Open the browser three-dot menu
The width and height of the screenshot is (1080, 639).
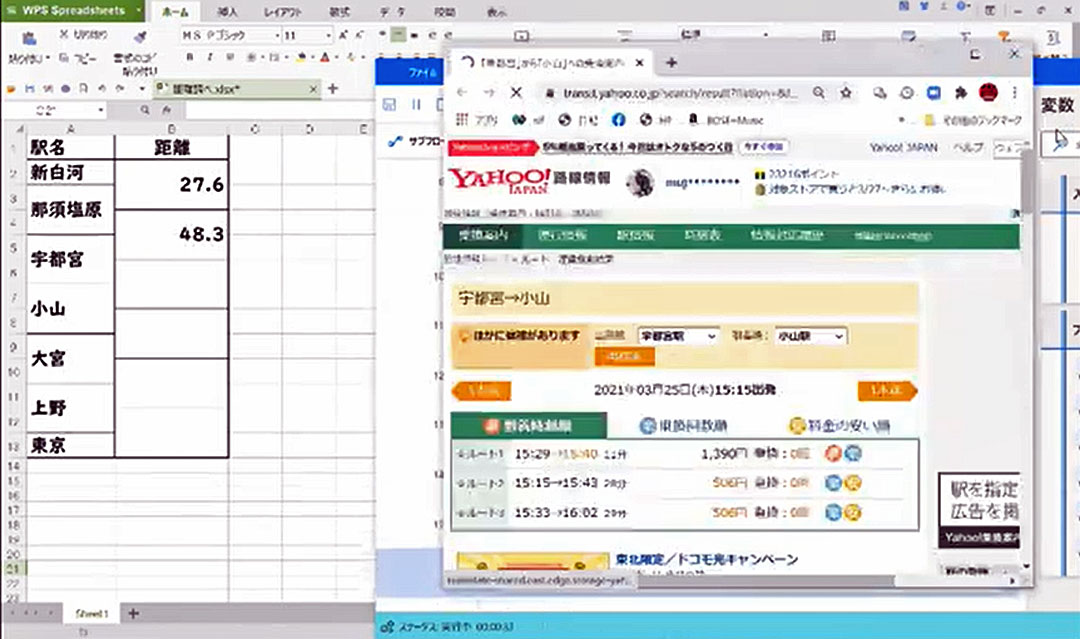1015,92
